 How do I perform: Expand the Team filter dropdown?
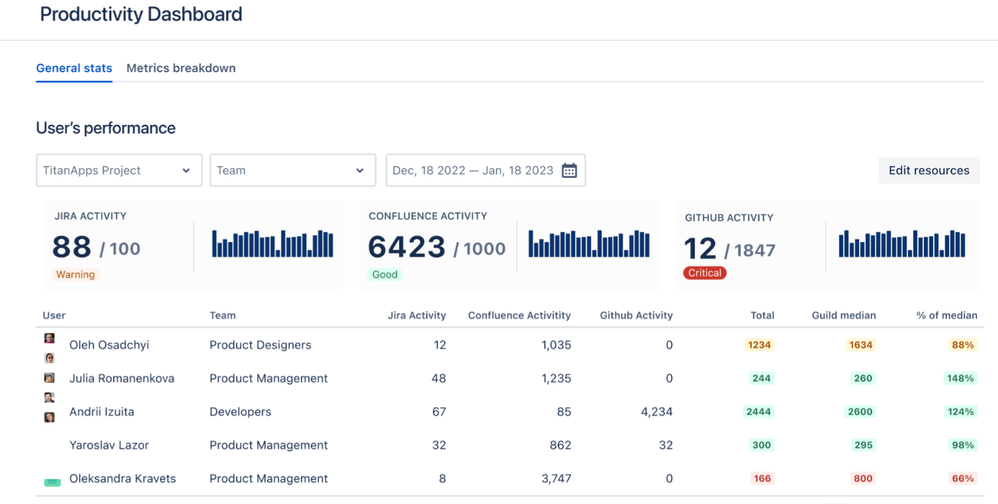pyautogui.click(x=292, y=171)
